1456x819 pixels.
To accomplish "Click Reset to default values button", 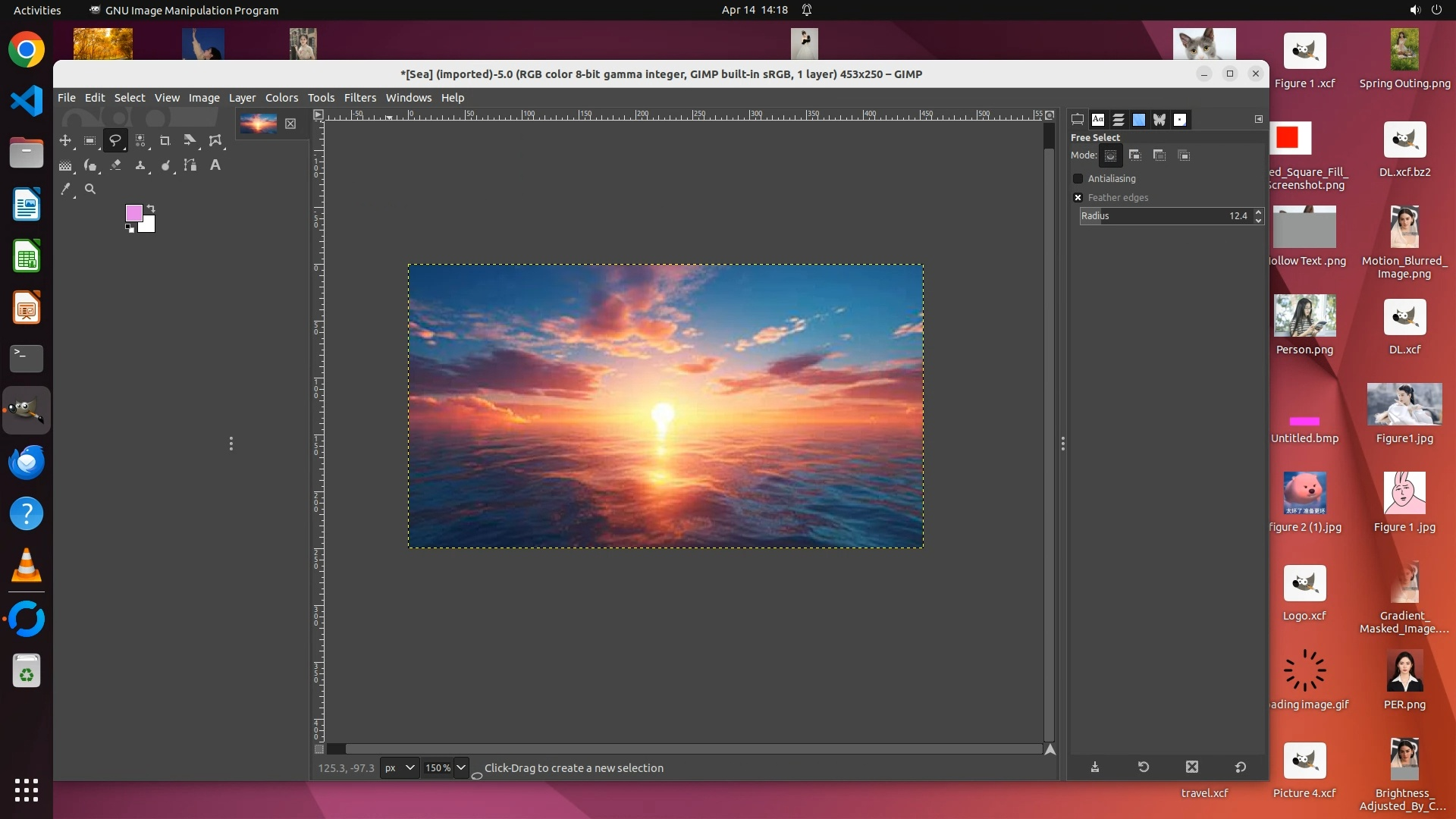I will [x=1240, y=767].
